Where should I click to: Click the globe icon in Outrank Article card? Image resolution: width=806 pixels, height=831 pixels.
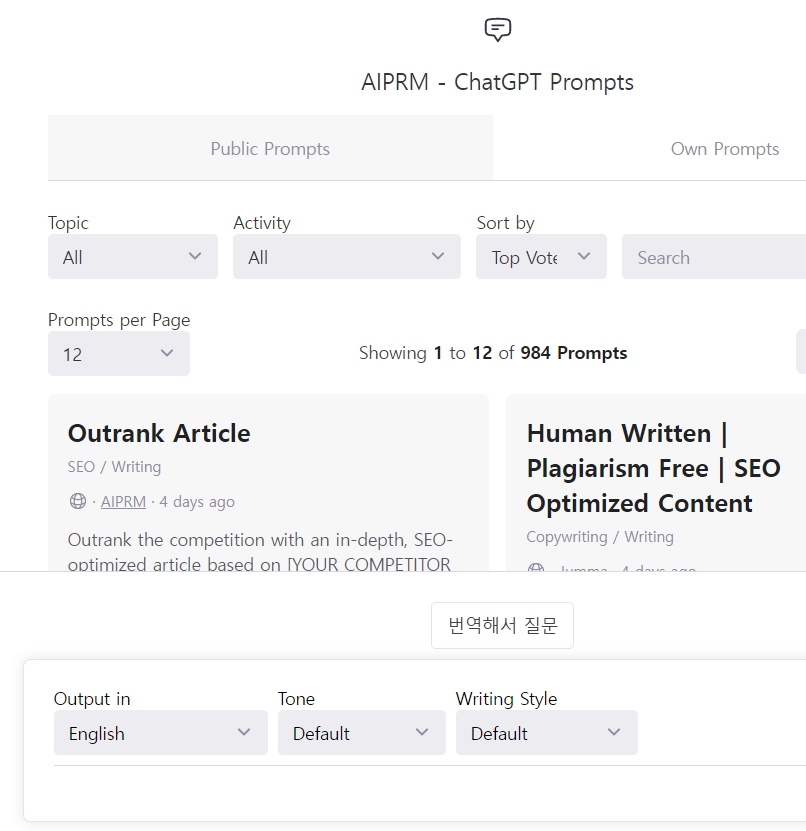(78, 501)
